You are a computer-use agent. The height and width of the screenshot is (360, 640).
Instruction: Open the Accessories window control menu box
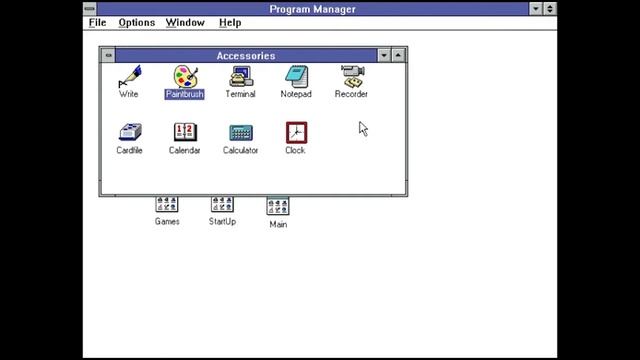(108, 55)
